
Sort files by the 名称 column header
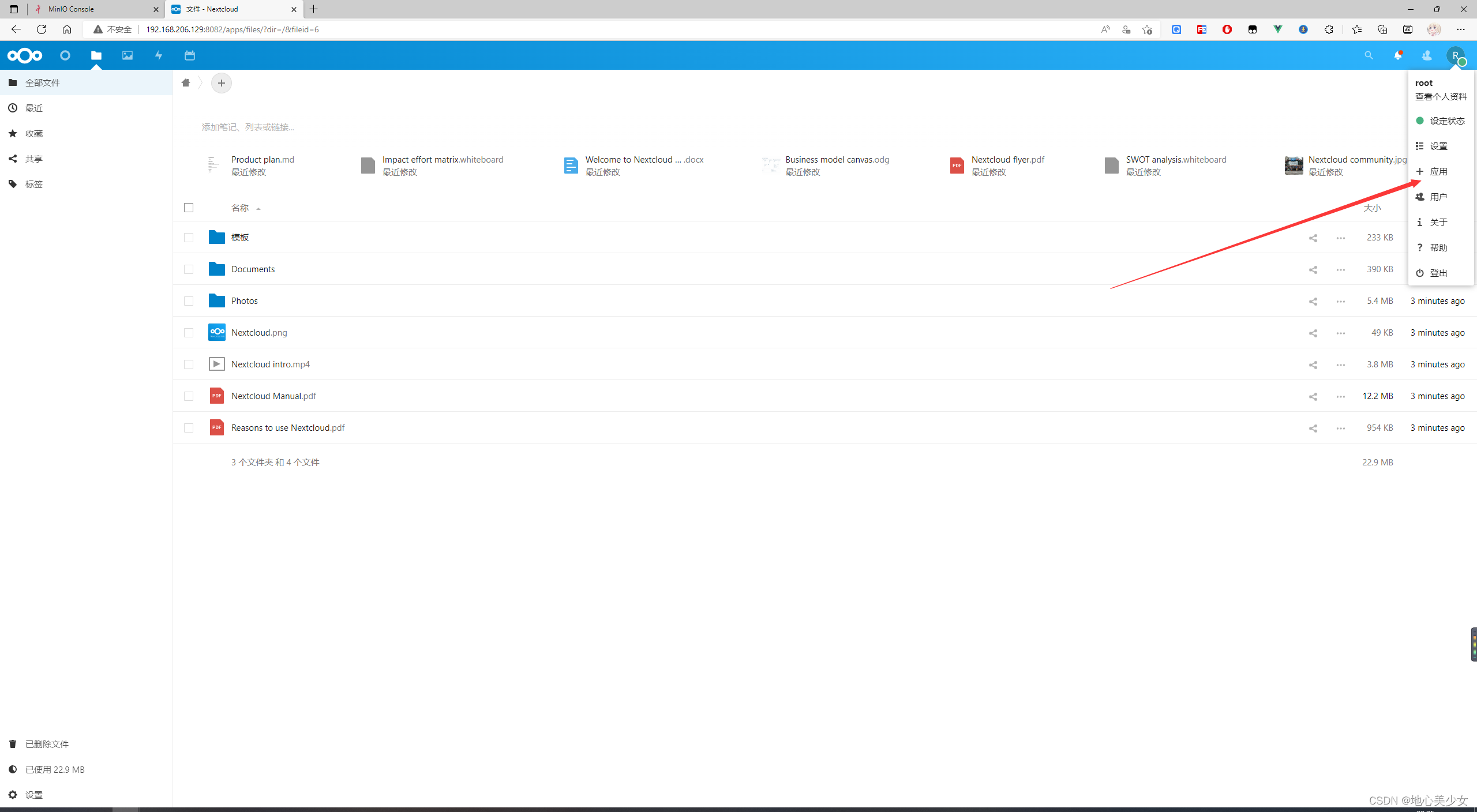click(x=240, y=208)
